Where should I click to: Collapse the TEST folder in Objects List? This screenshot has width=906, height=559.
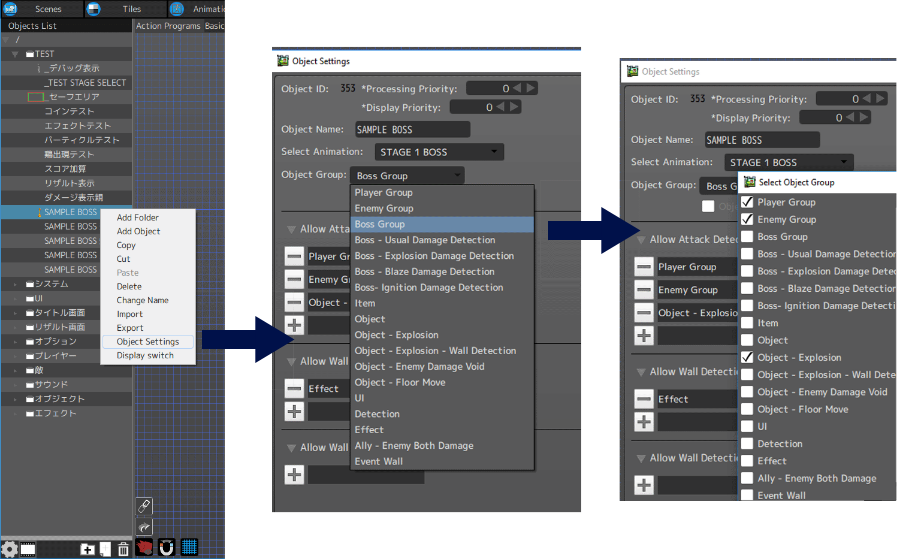pos(16,54)
